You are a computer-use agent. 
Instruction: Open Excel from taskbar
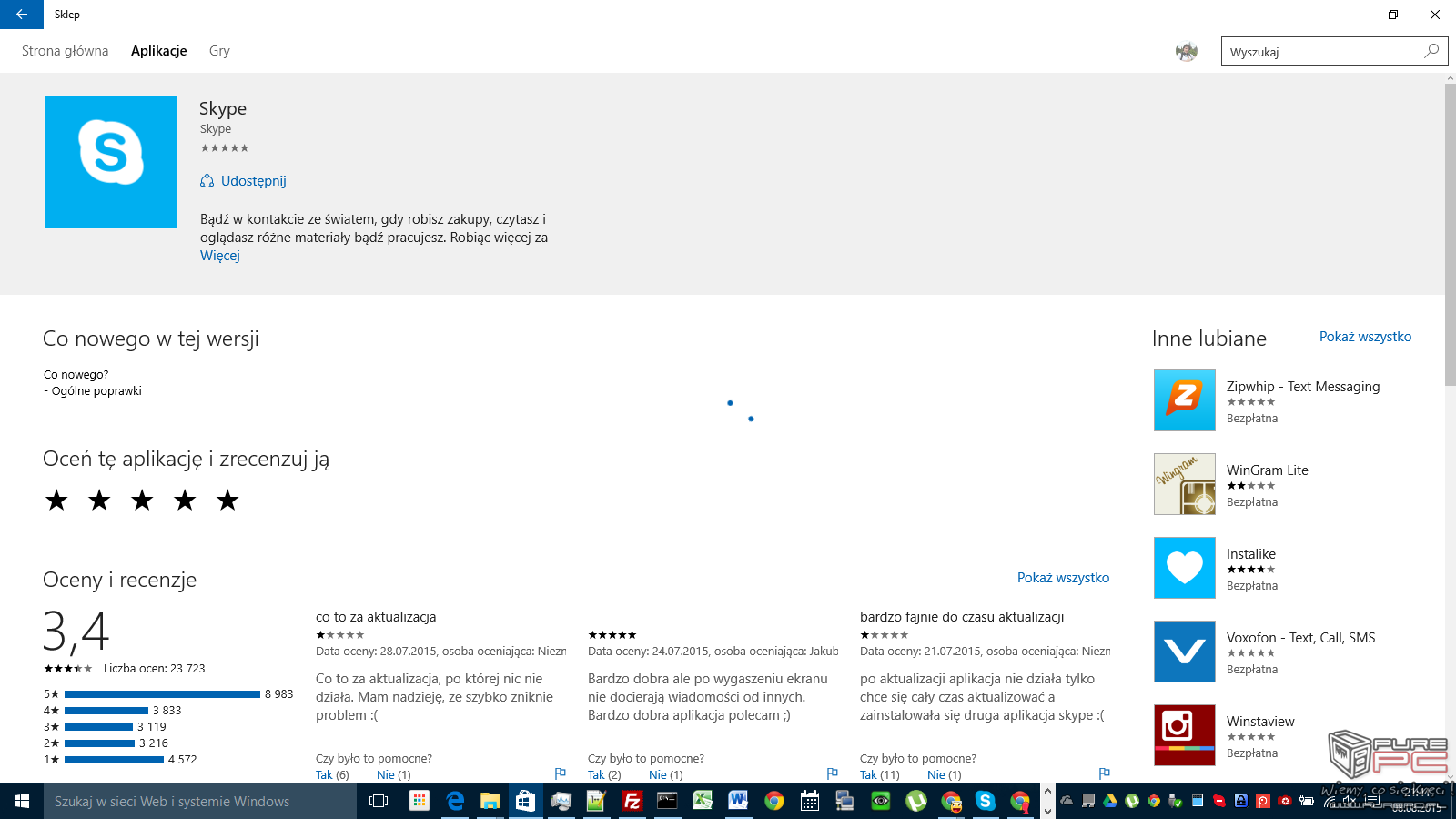pos(703,801)
